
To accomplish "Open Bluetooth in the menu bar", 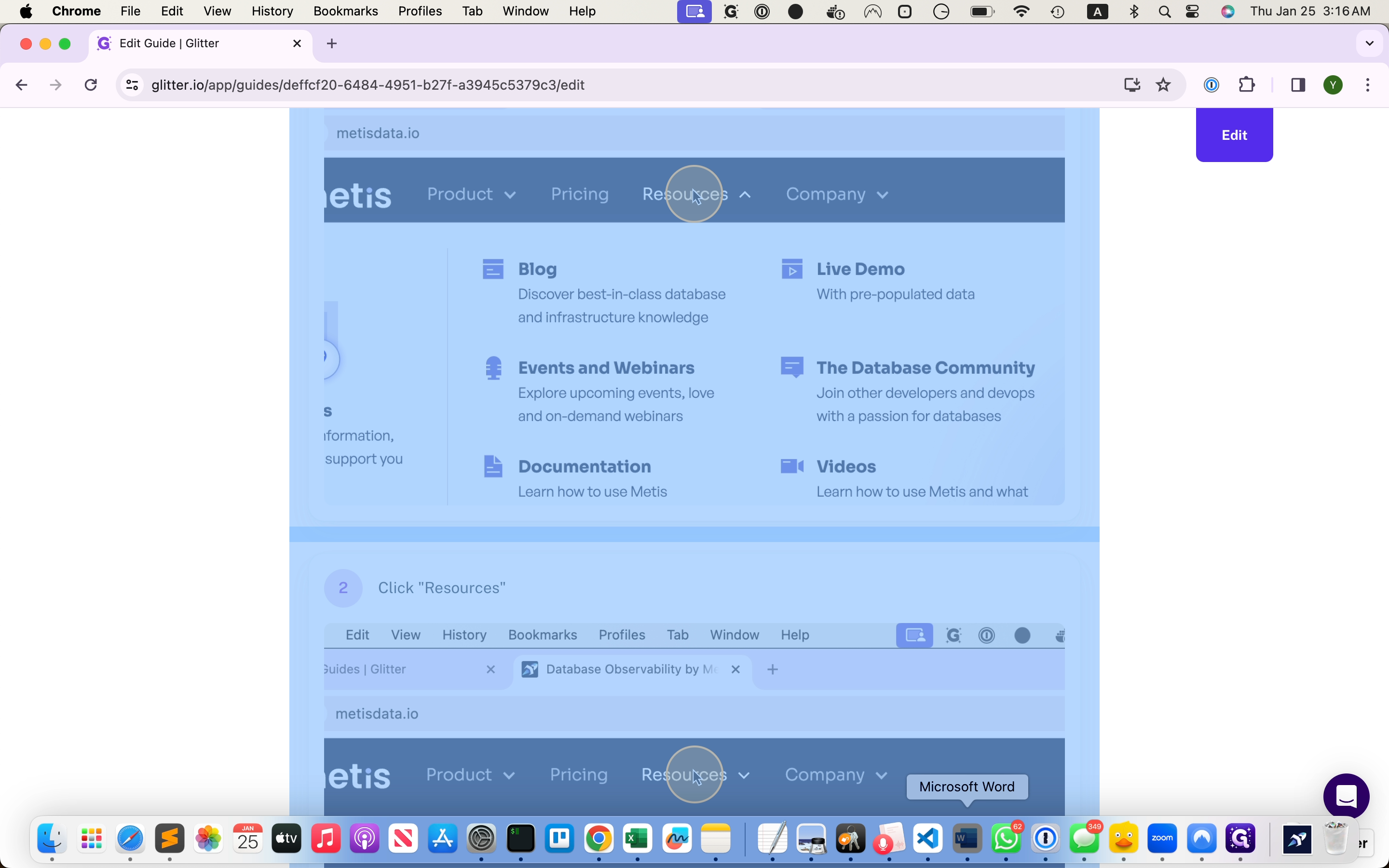I will click(1135, 12).
